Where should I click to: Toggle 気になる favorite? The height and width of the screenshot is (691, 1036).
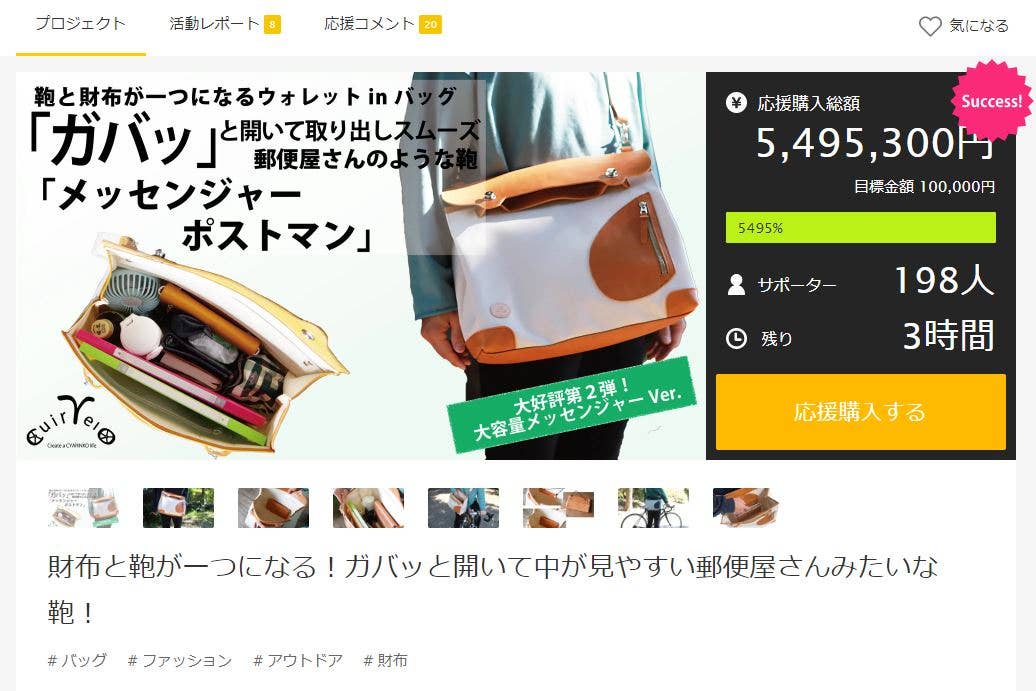pos(964,26)
